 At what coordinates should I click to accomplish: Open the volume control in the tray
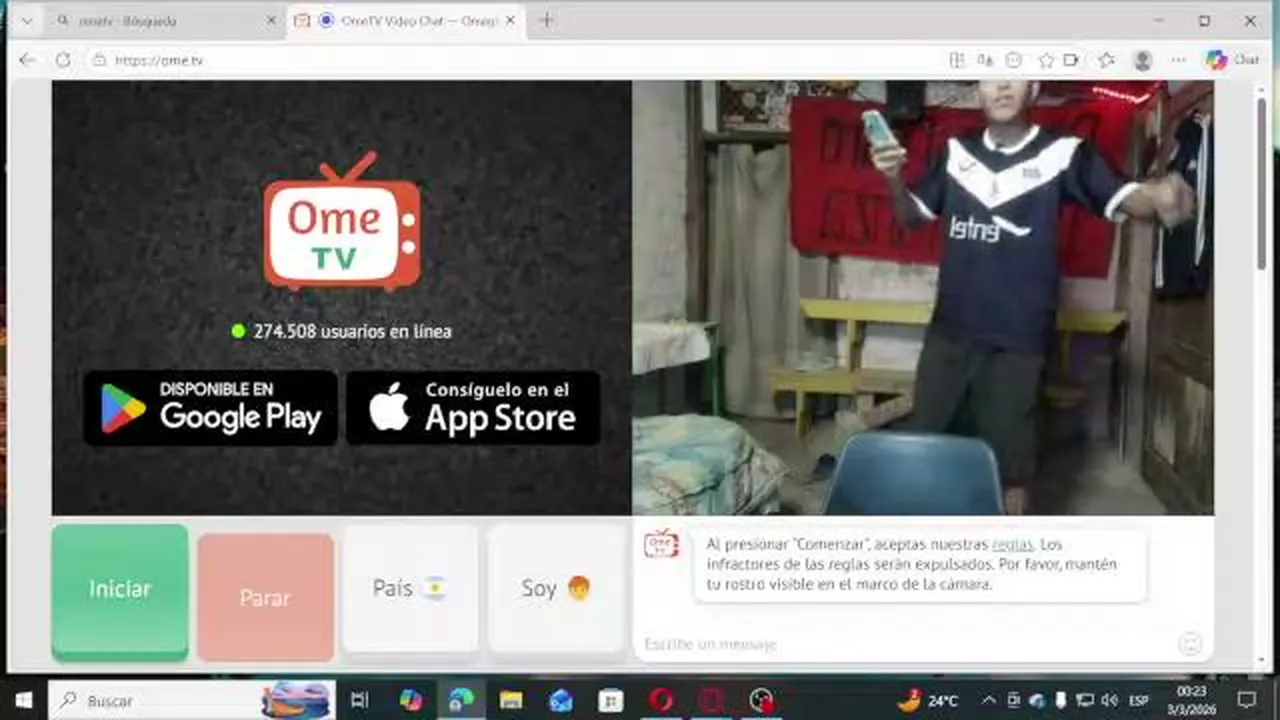[1109, 701]
